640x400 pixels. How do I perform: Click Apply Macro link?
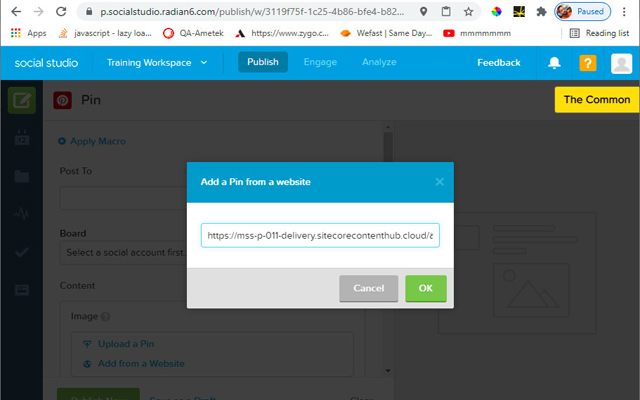pyautogui.click(x=92, y=141)
